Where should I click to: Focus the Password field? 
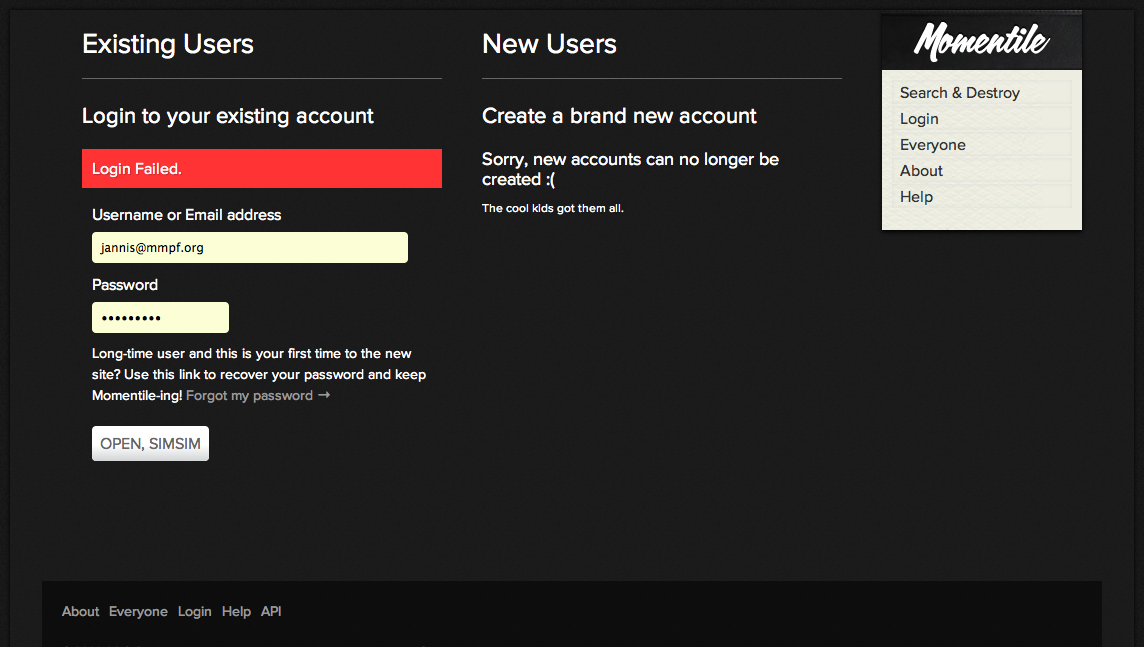pos(161,317)
